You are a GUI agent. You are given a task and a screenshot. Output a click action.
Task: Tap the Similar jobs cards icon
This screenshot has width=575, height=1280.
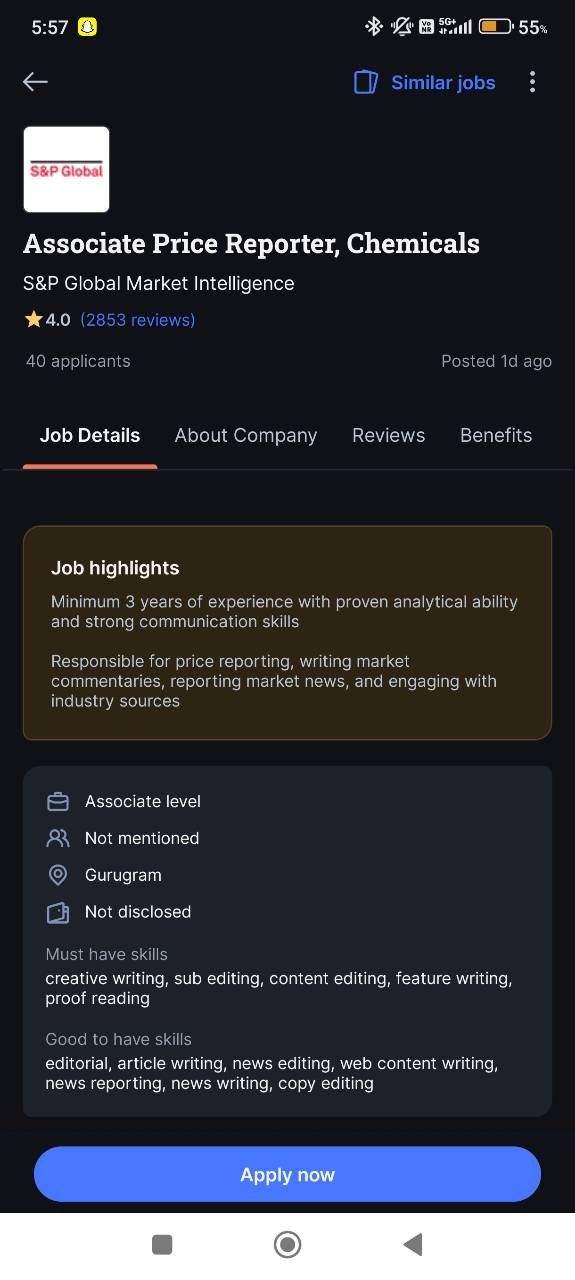click(366, 82)
